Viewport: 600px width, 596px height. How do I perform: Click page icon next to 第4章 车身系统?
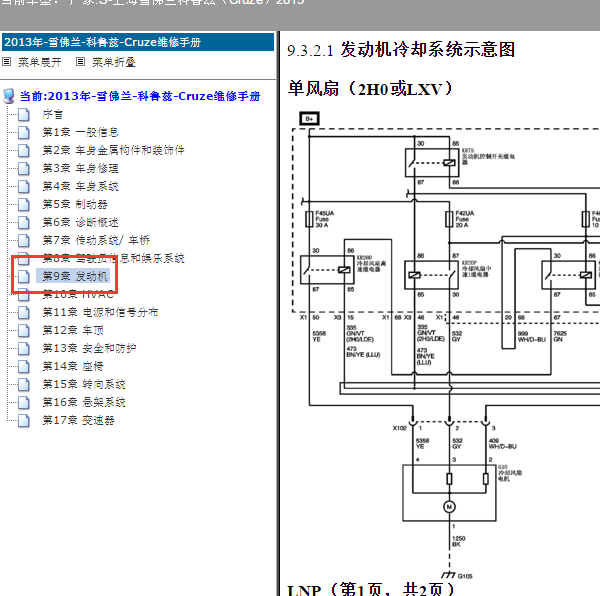point(24,186)
